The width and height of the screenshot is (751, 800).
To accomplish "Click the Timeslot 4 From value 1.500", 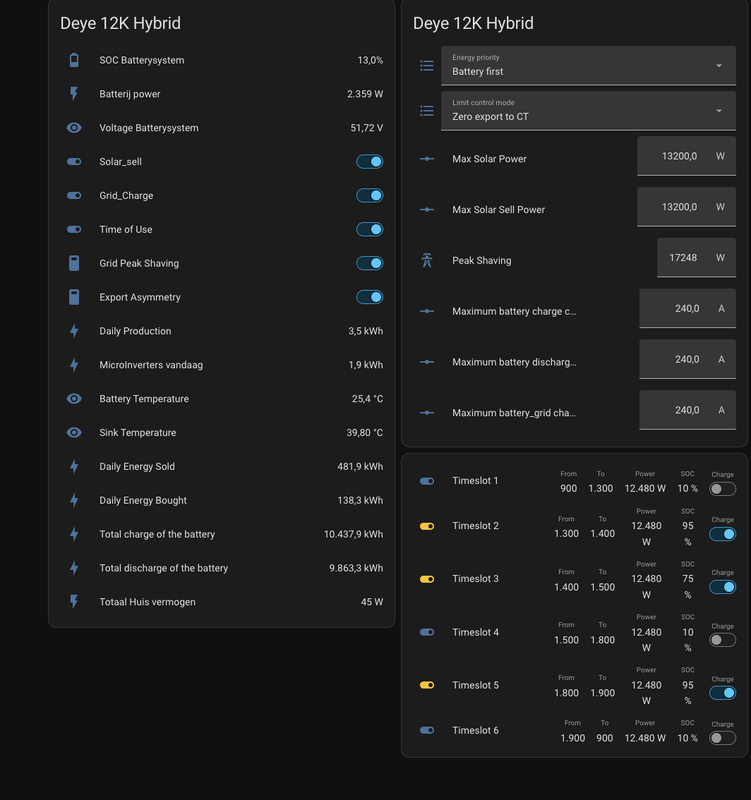I will [x=566, y=640].
